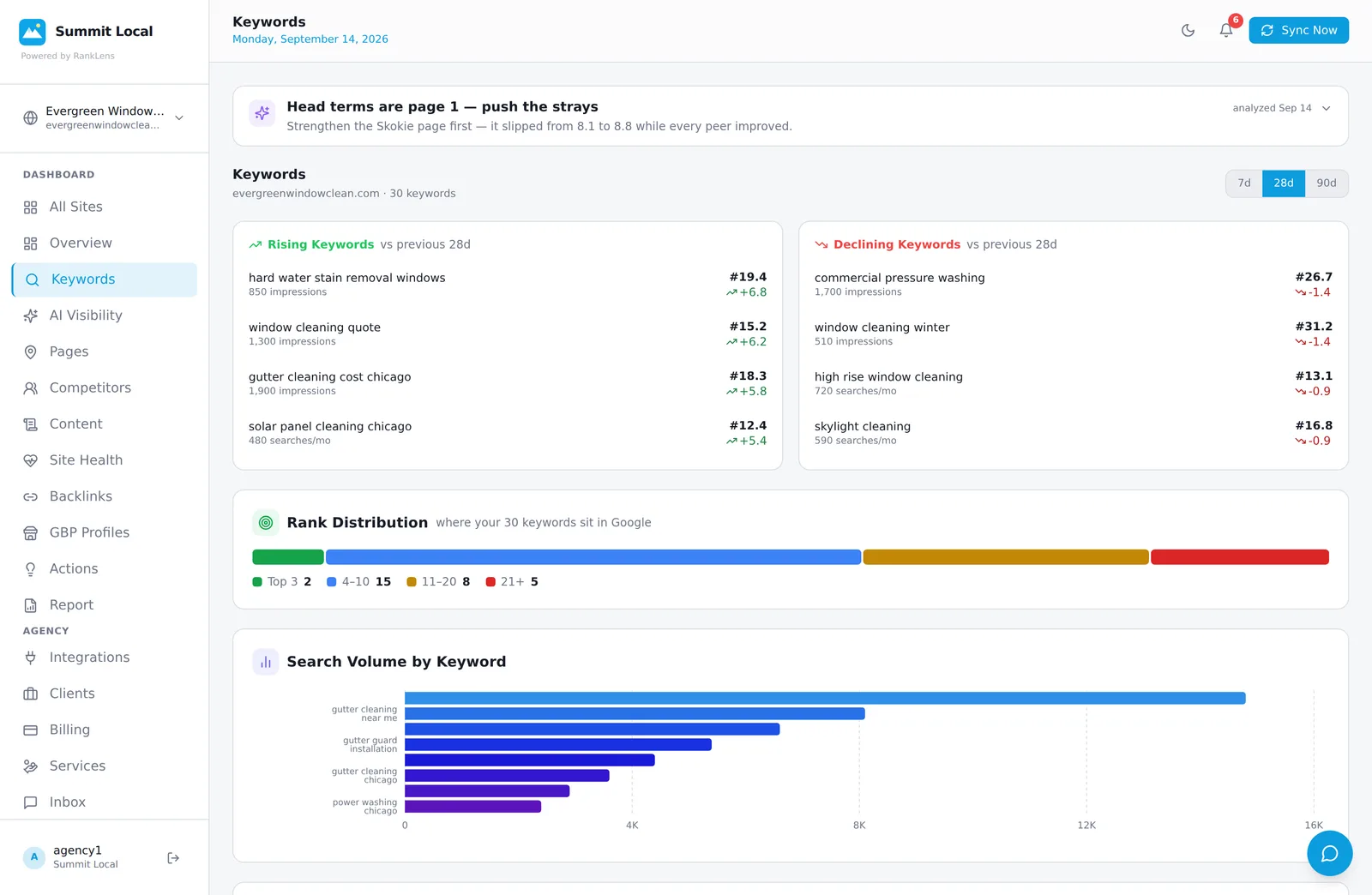Click the Monday, September 14, 2026 date
The height and width of the screenshot is (895, 1372).
(310, 39)
